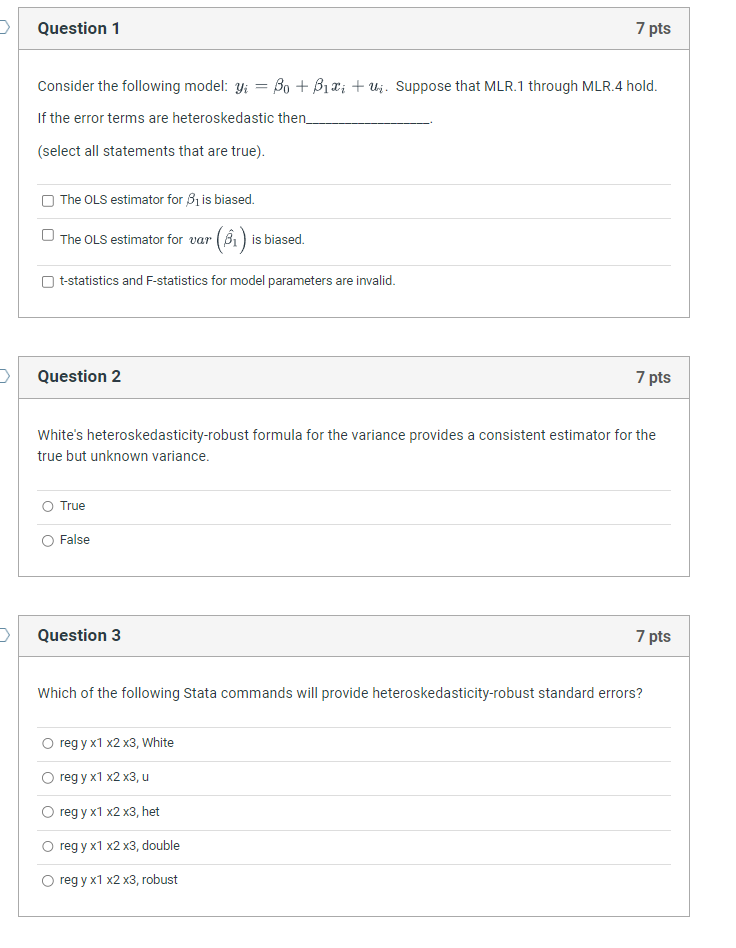Check the statement about var(β̂1) being biased
The height and width of the screenshot is (948, 736).
coord(47,234)
